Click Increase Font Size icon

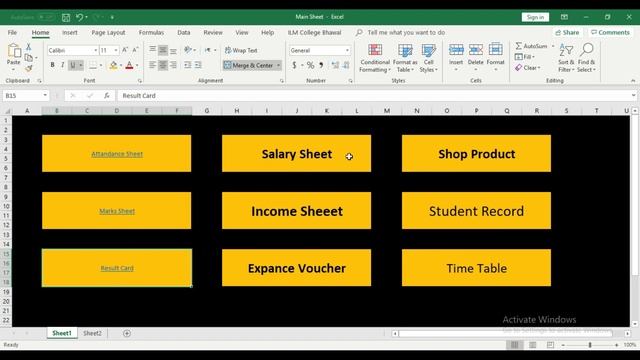(x=125, y=50)
